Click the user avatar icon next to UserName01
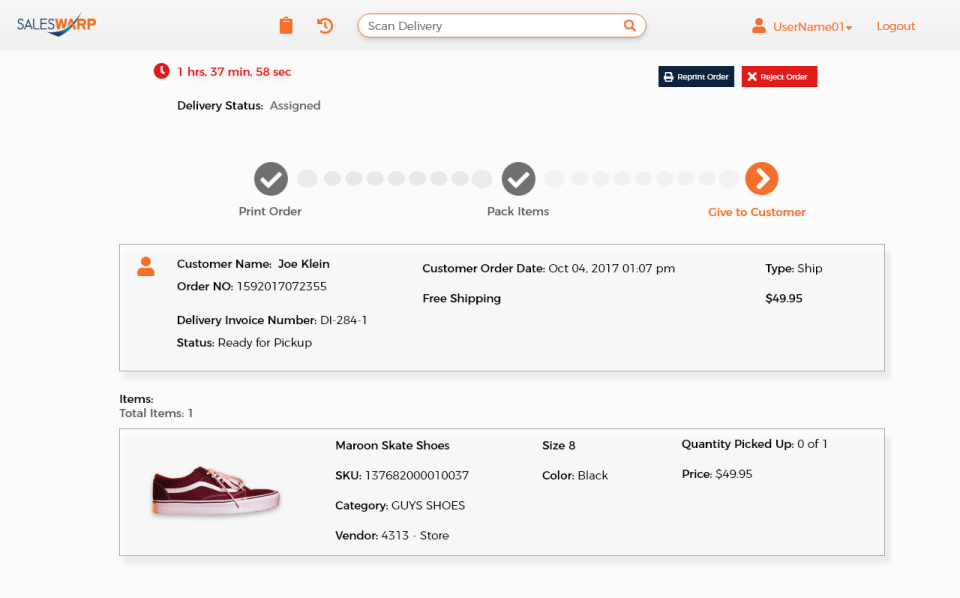Viewport: 960px width, 598px height. [x=758, y=26]
